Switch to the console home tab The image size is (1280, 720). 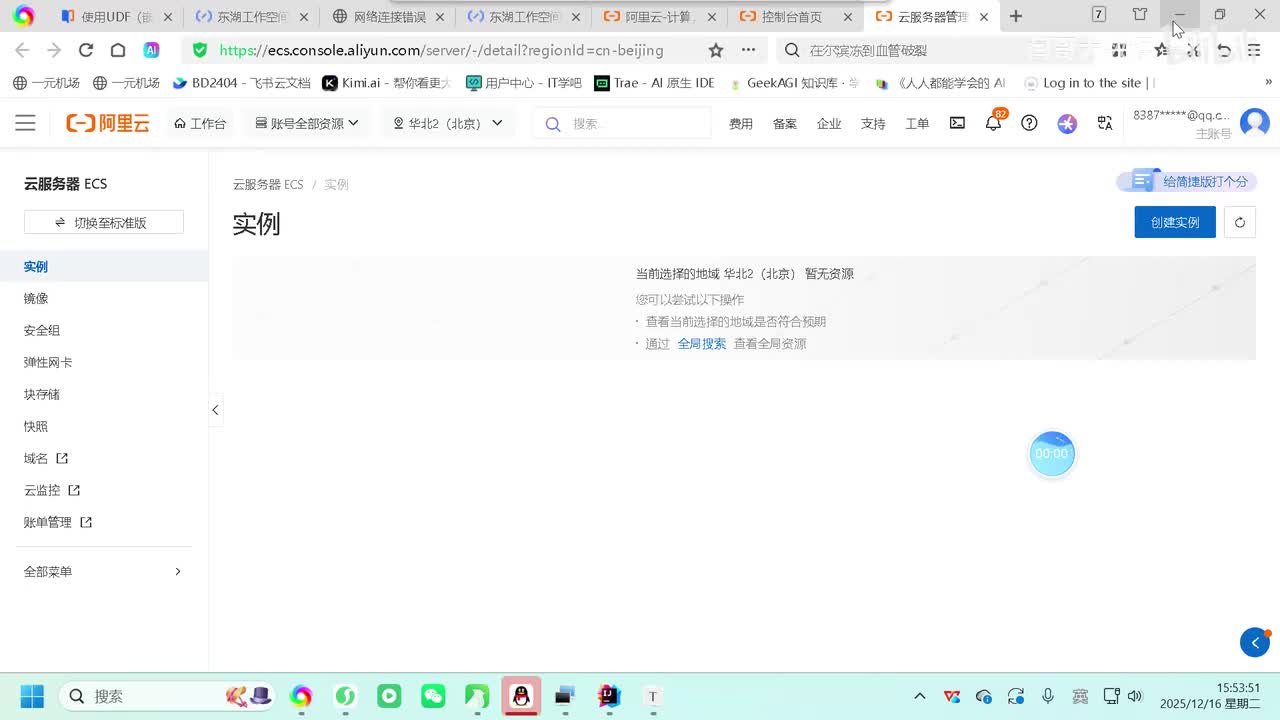click(x=792, y=17)
